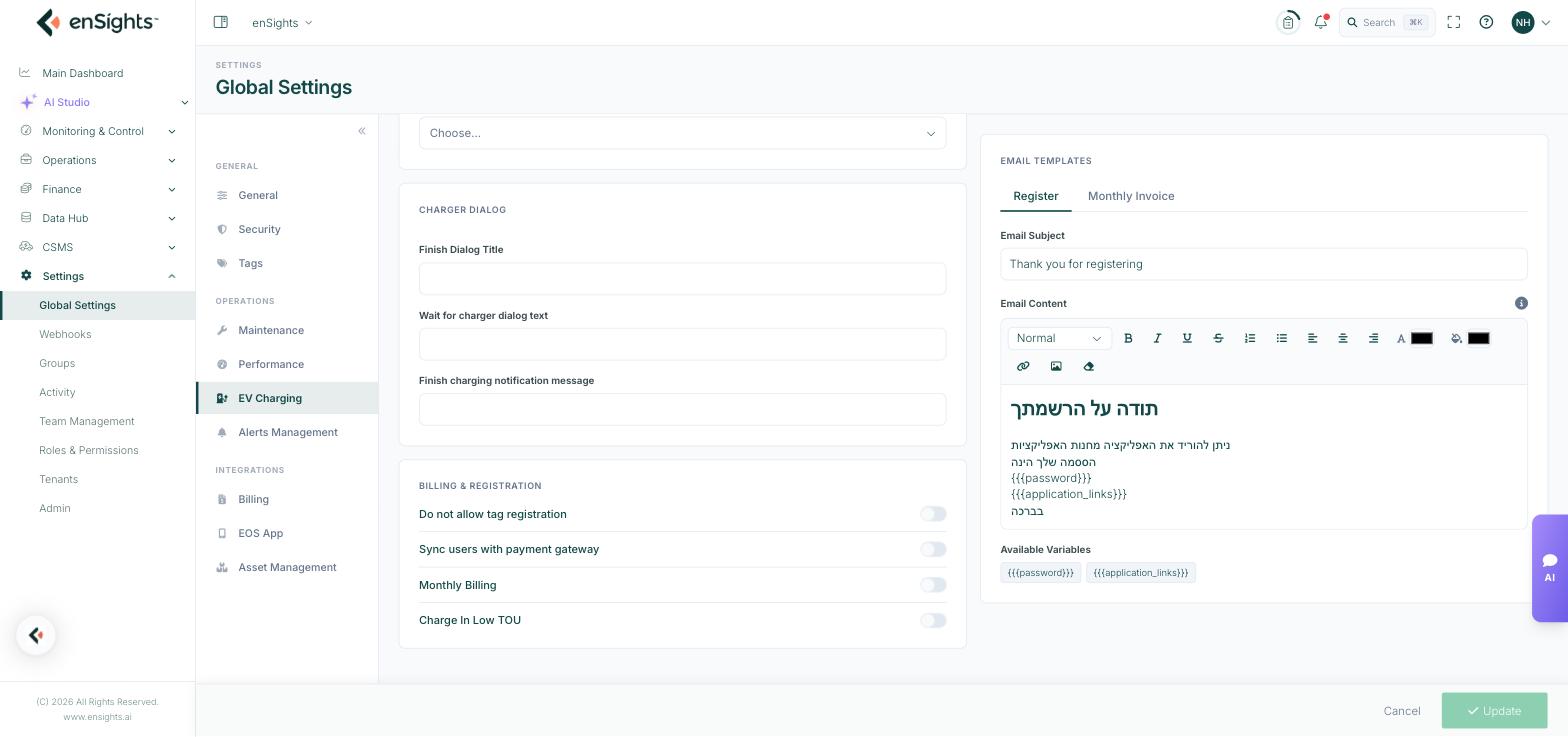Click email content info icon
Viewport: 1568px width, 737px height.
[x=1521, y=303]
